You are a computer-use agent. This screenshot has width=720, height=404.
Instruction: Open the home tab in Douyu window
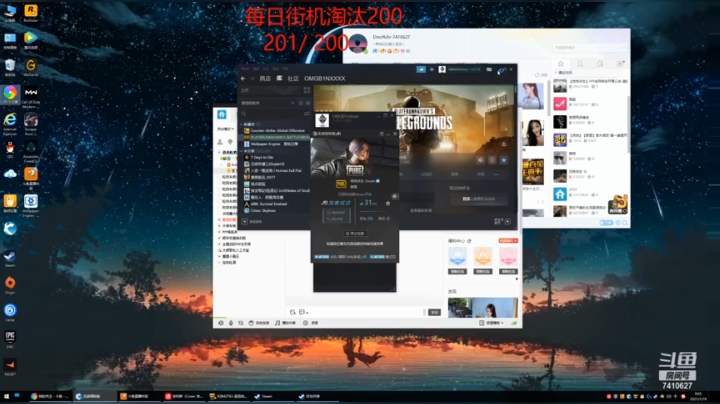[560, 64]
